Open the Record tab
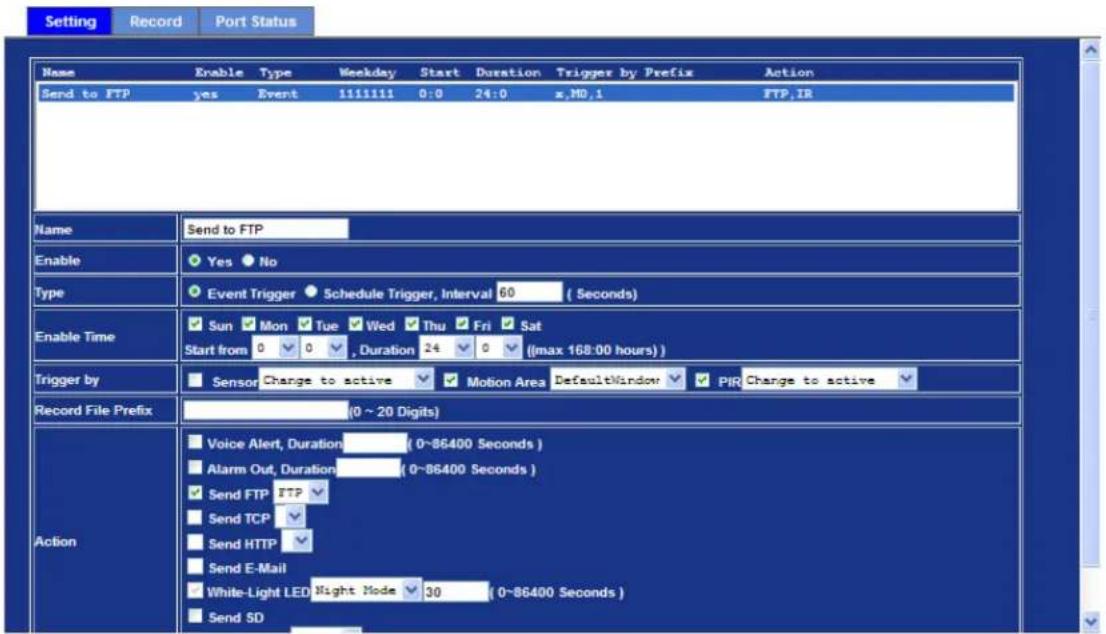 [x=155, y=21]
